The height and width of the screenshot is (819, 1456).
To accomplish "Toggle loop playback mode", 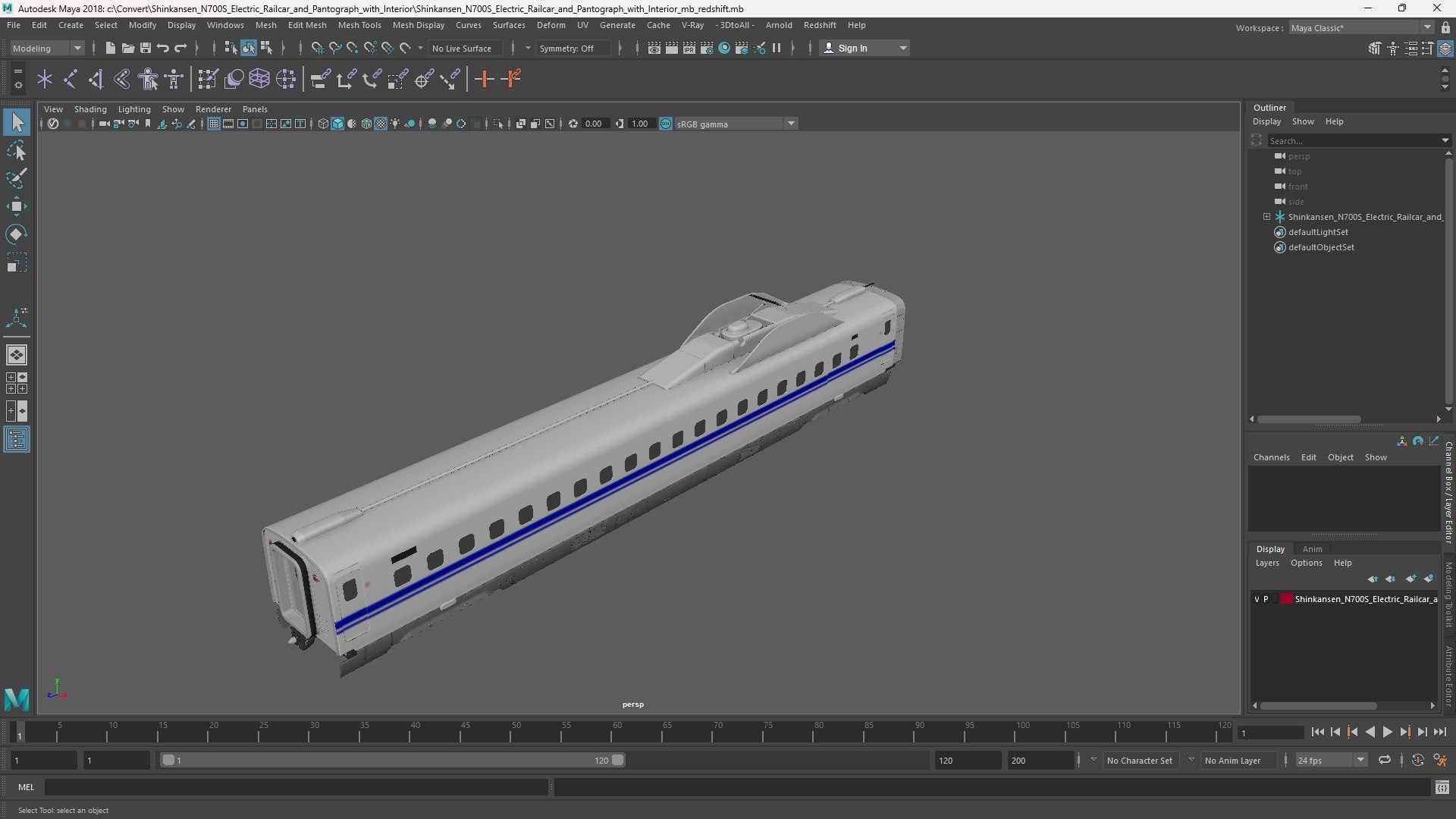I will [x=1385, y=760].
